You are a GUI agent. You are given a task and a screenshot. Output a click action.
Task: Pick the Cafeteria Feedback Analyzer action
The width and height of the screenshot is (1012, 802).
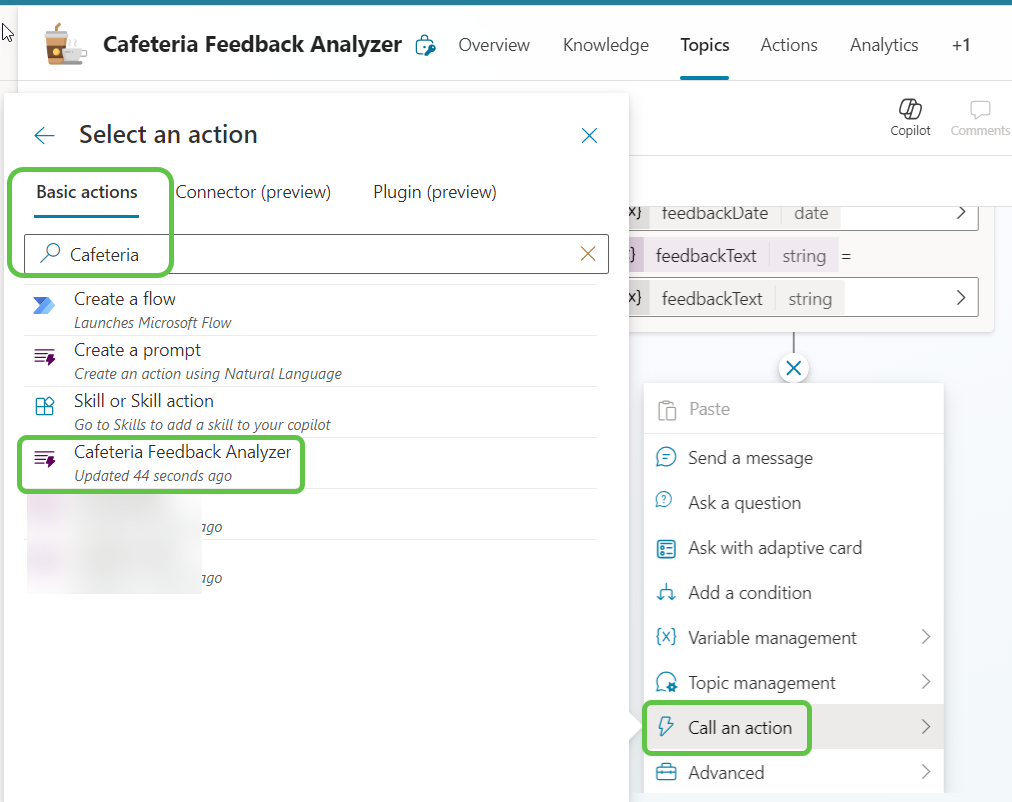coord(182,452)
